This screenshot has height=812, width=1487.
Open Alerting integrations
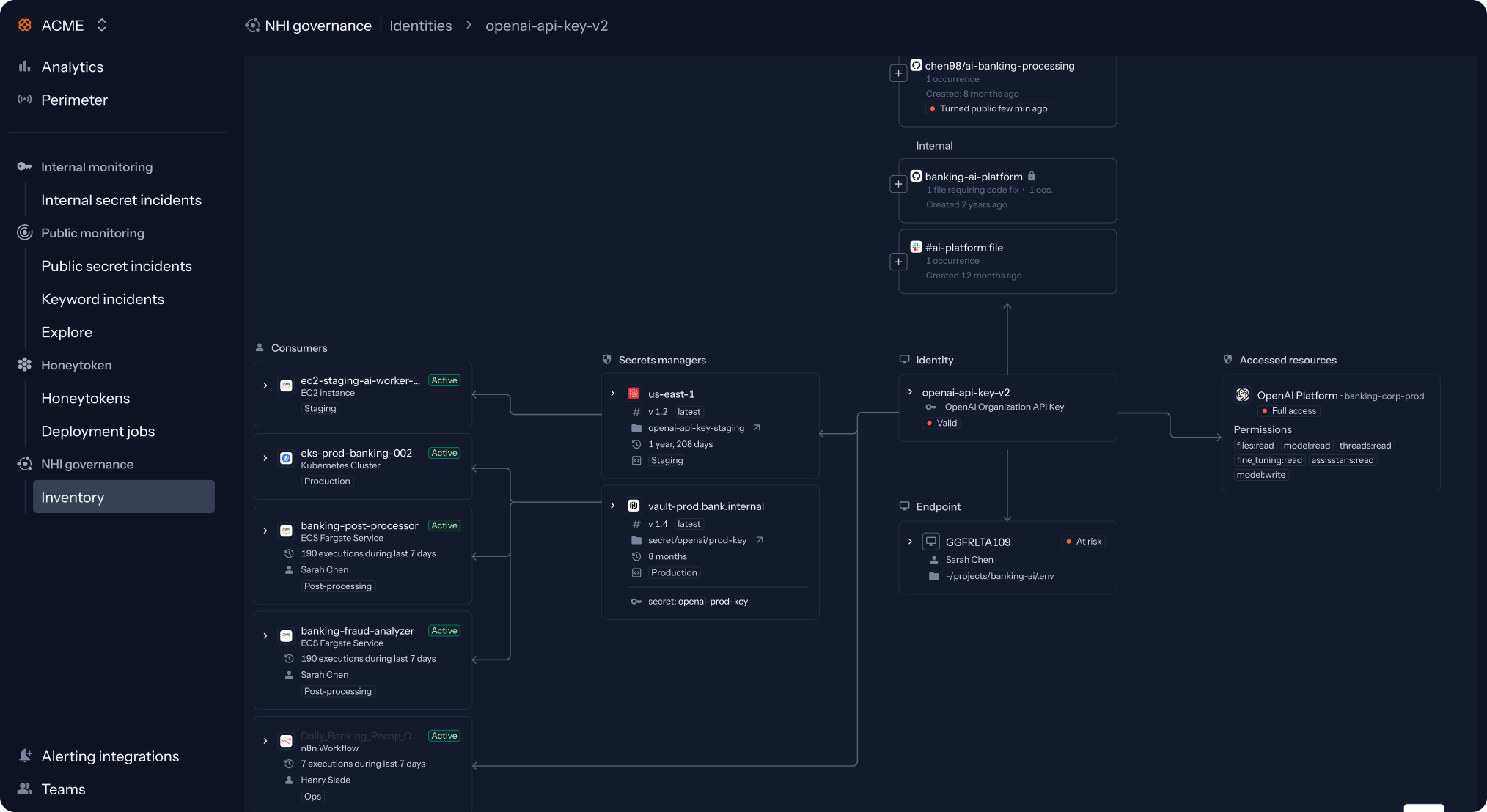110,756
